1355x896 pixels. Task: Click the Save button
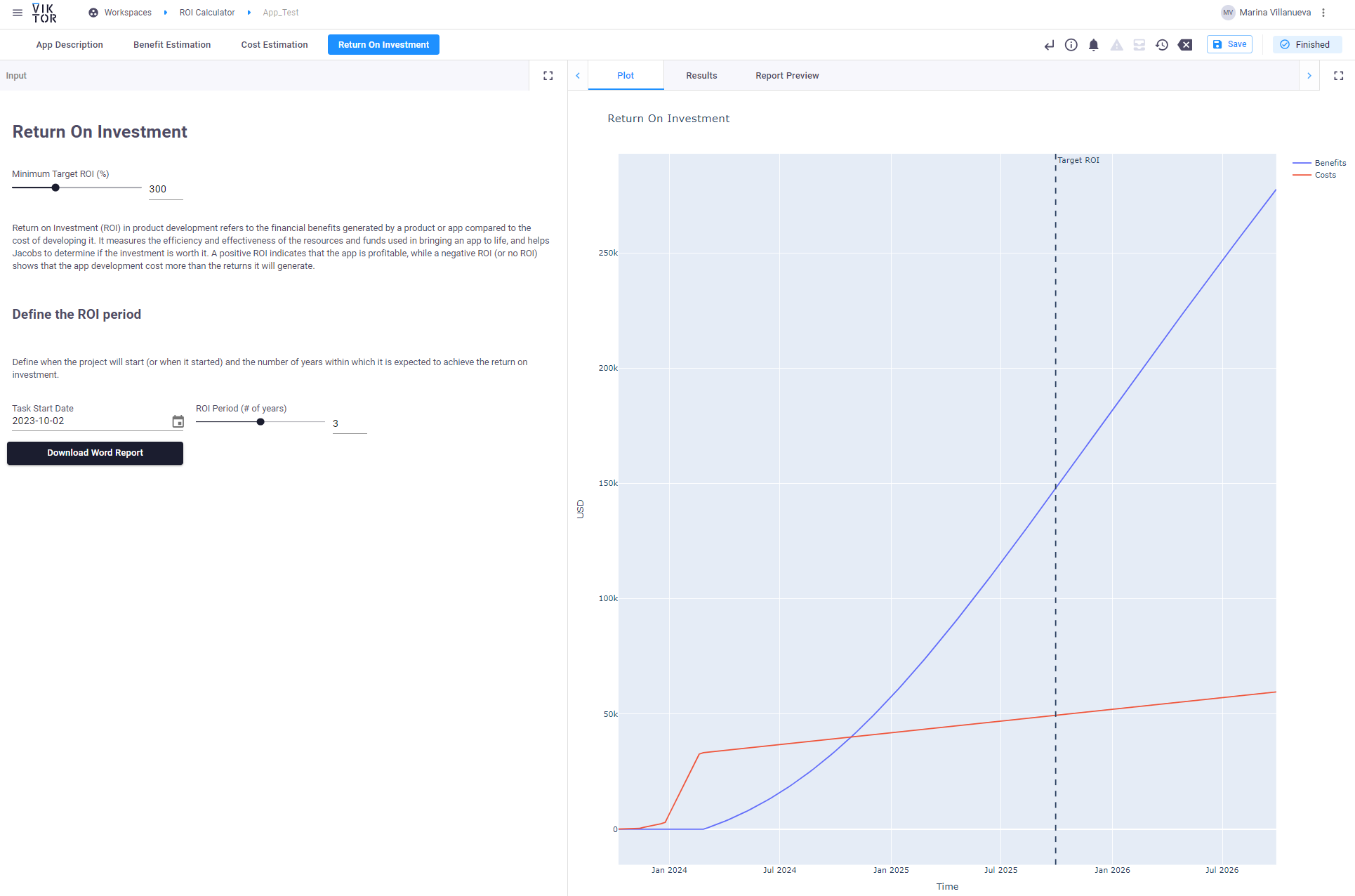click(1229, 44)
